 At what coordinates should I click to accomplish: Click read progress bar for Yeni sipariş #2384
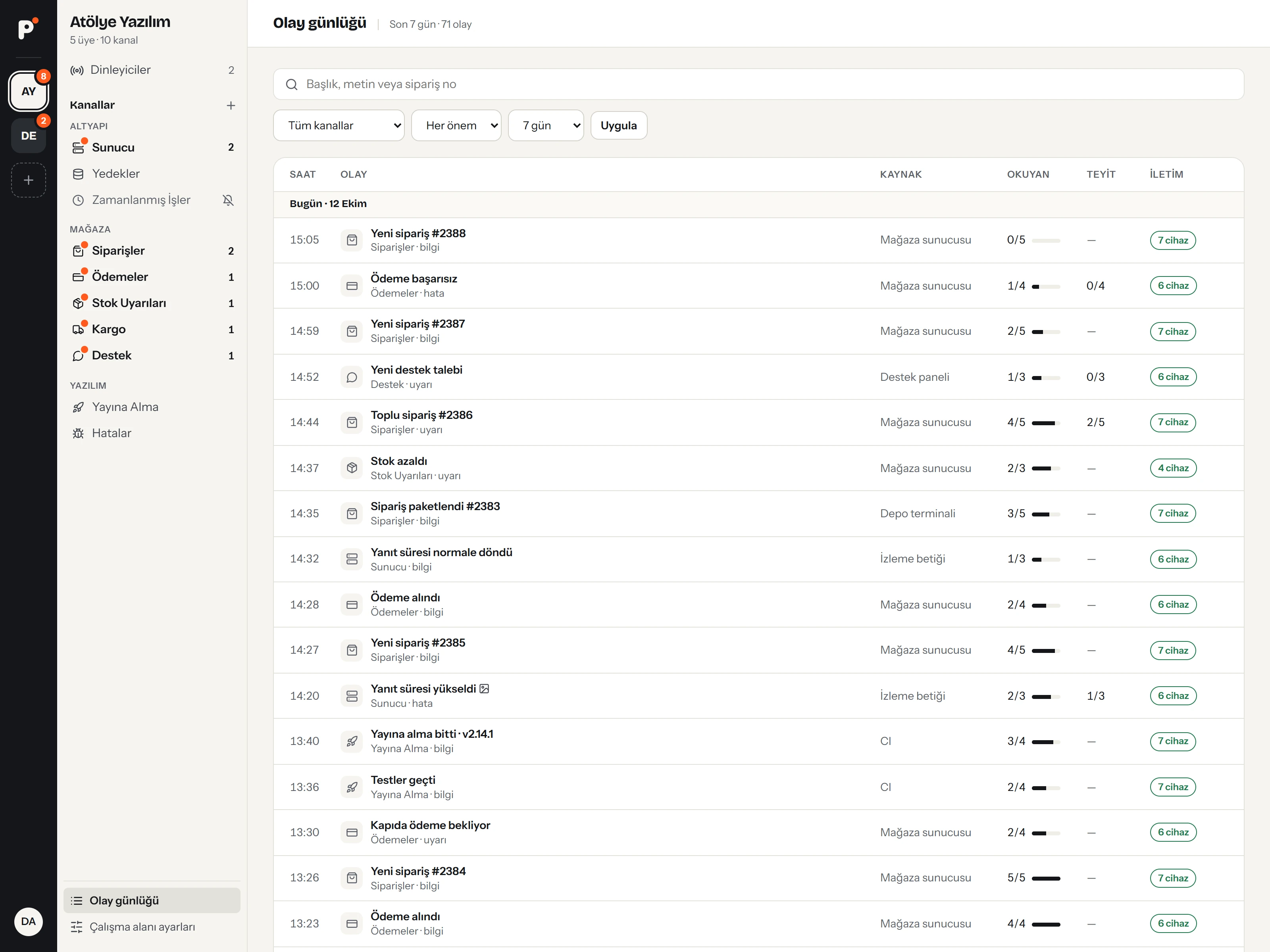(x=1045, y=879)
